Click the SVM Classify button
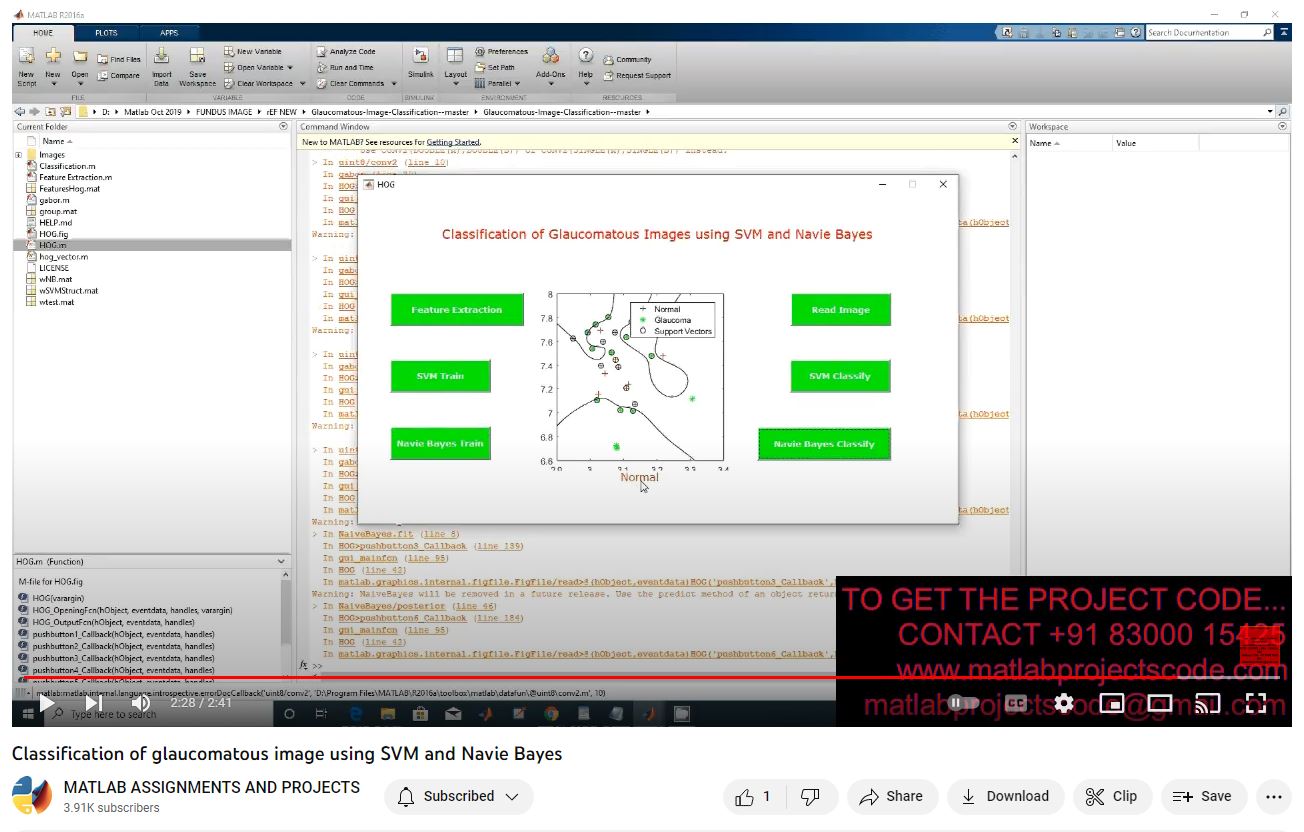The height and width of the screenshot is (832, 1304). [840, 376]
